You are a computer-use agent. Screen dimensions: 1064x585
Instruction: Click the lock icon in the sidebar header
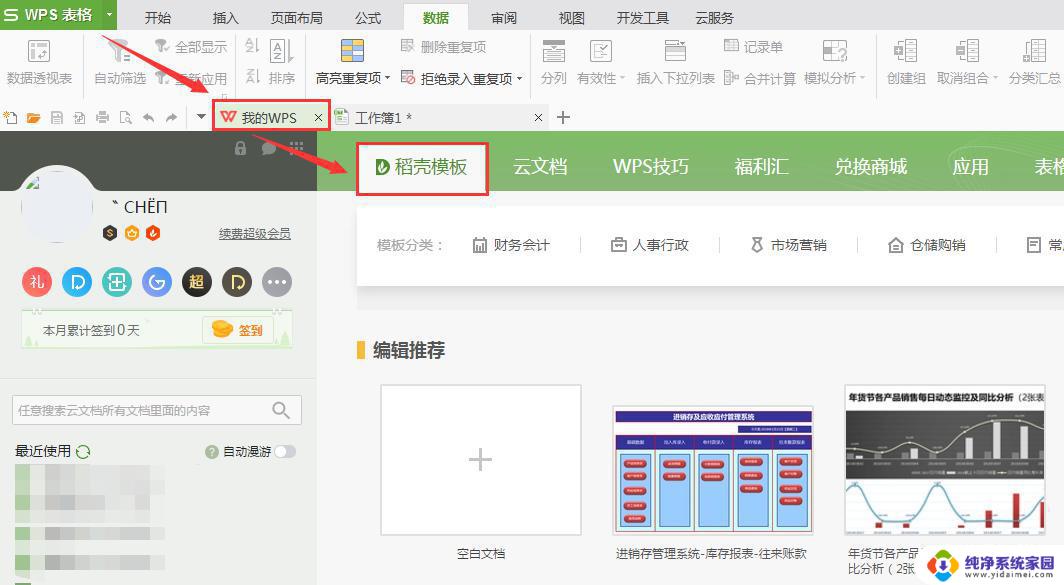[x=240, y=148]
